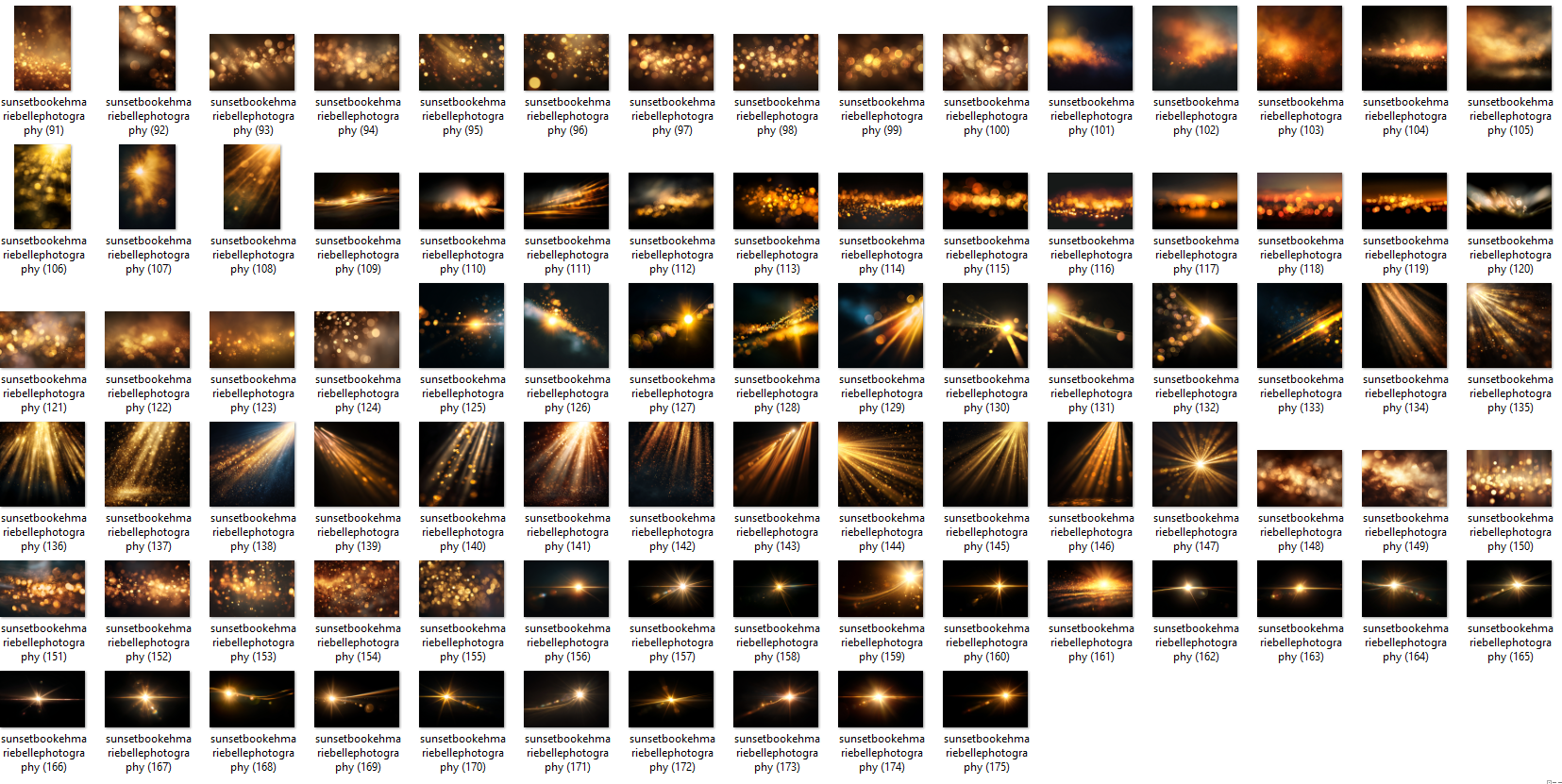The image size is (1562, 784).
Task: Choose the thumbnail for phy (159)
Action: 881,589
